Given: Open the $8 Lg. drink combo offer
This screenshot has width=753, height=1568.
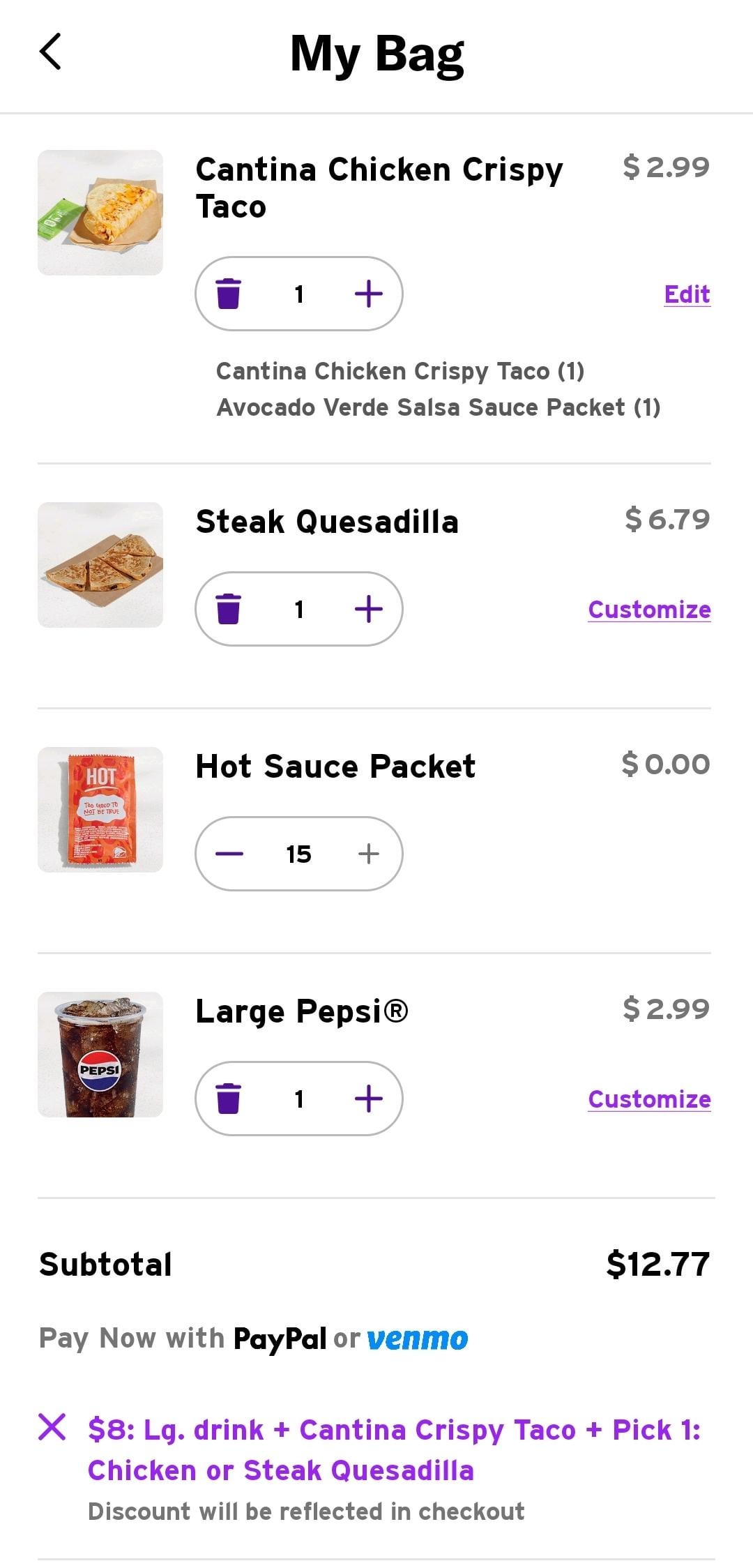Looking at the screenshot, I should 394,1450.
